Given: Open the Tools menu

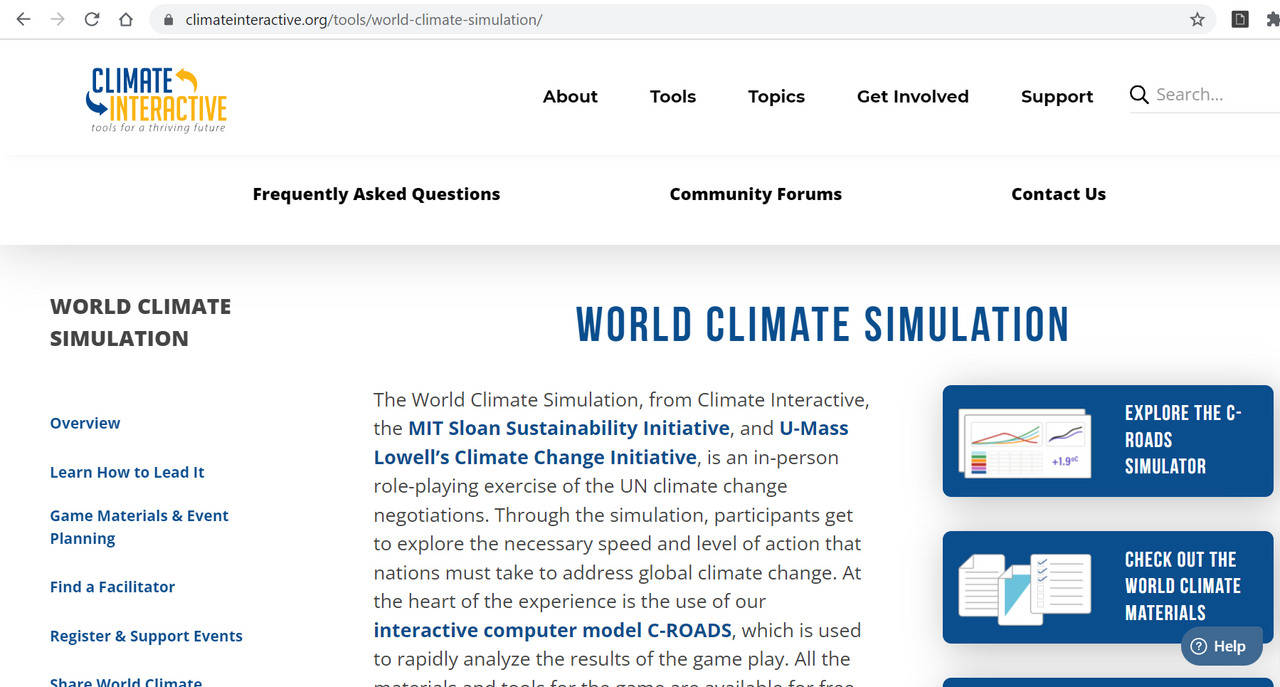Looking at the screenshot, I should coord(672,96).
